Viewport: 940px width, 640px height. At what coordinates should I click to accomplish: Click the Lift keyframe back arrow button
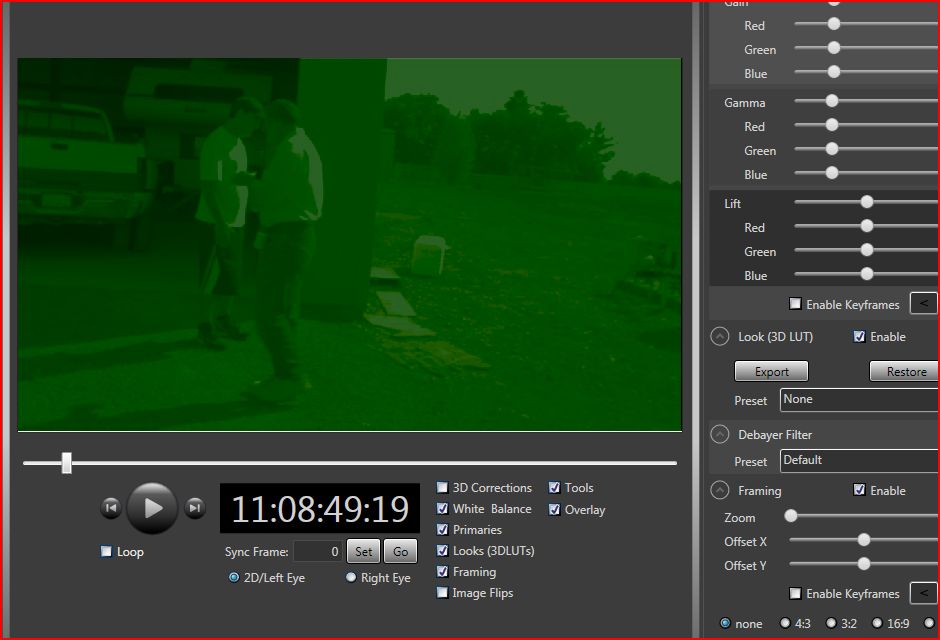click(x=923, y=304)
